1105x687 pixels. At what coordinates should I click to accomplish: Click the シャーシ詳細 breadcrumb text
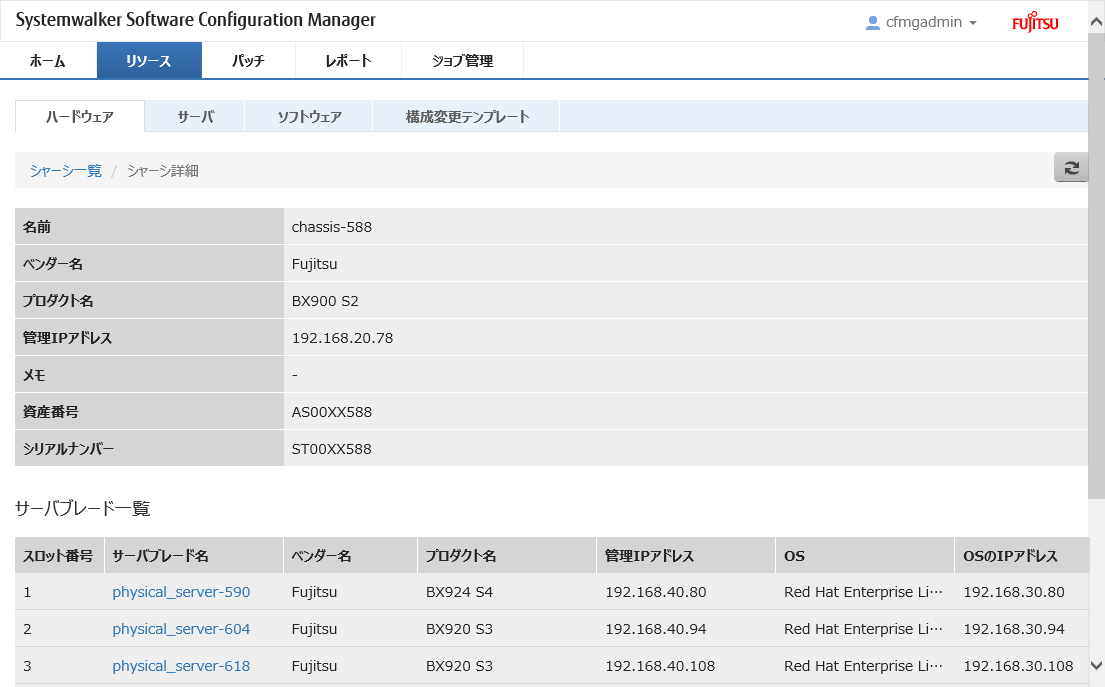click(163, 171)
